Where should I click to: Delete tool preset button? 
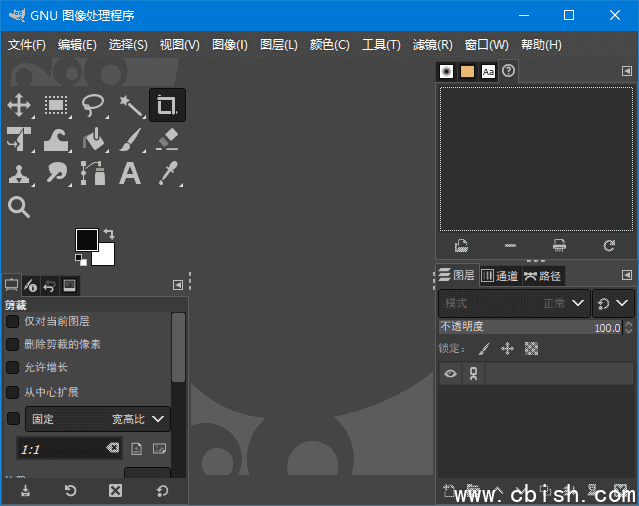(x=115, y=491)
